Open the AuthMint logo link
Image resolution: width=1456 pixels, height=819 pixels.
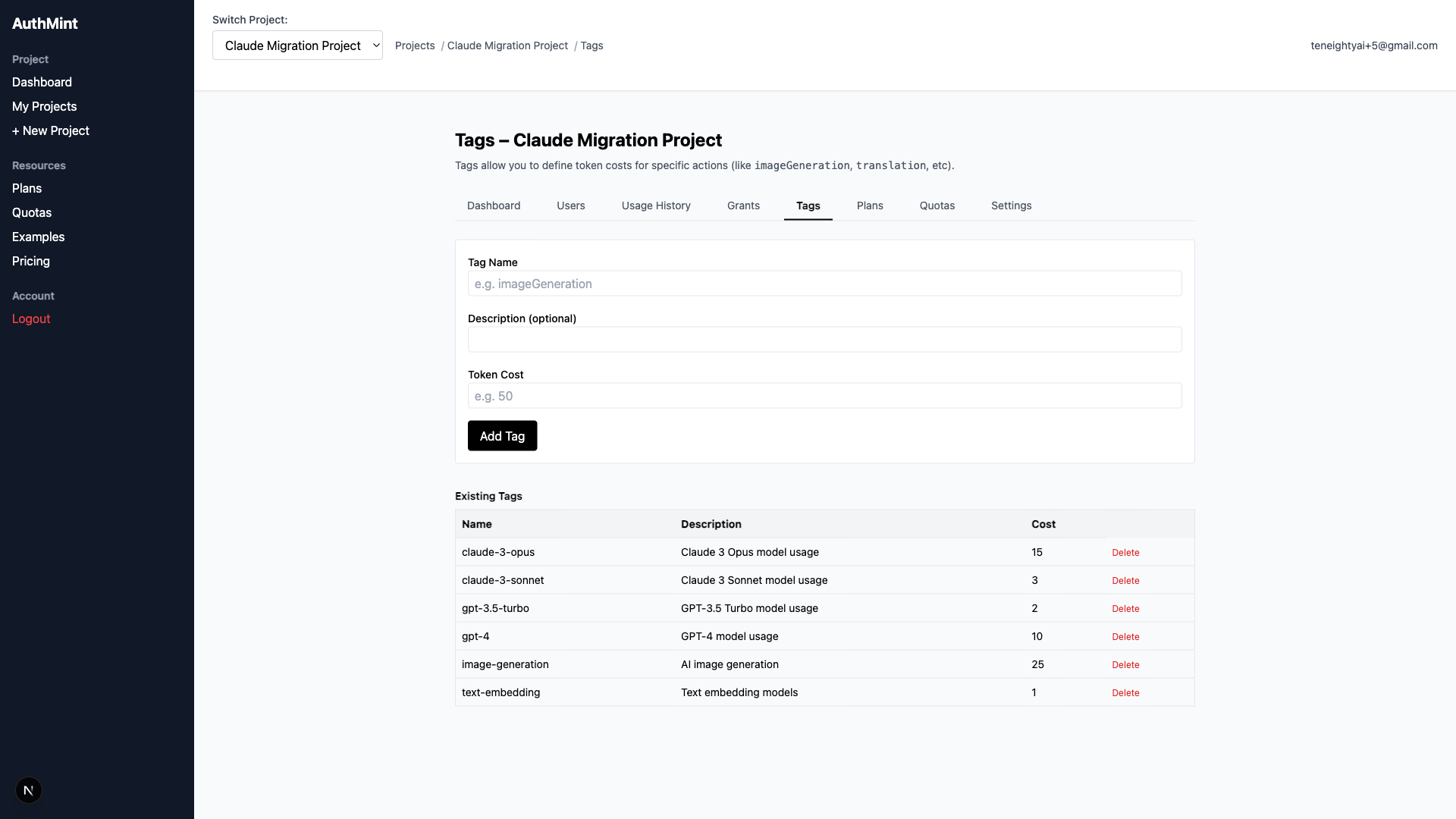45,24
